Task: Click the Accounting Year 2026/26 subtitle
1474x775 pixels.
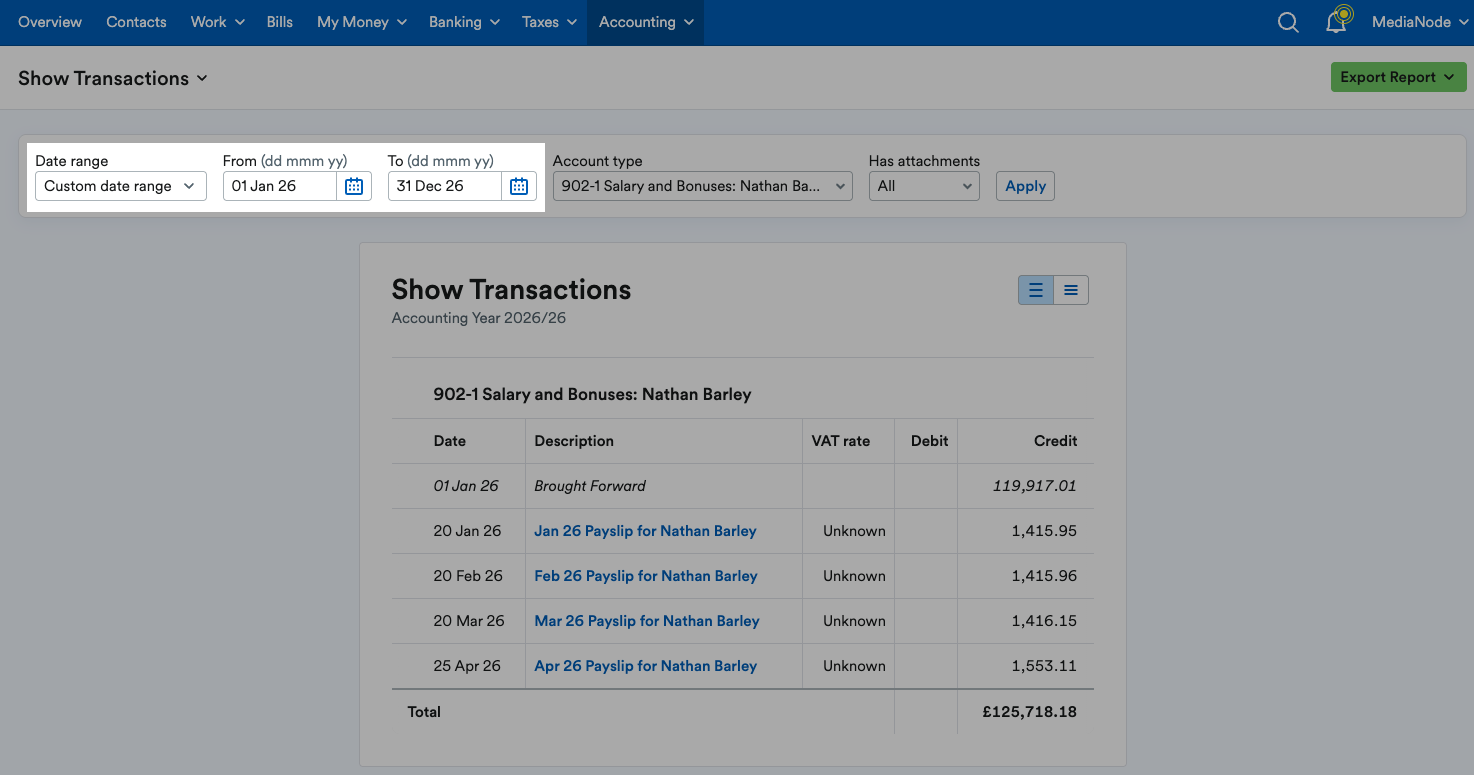Action: click(479, 318)
